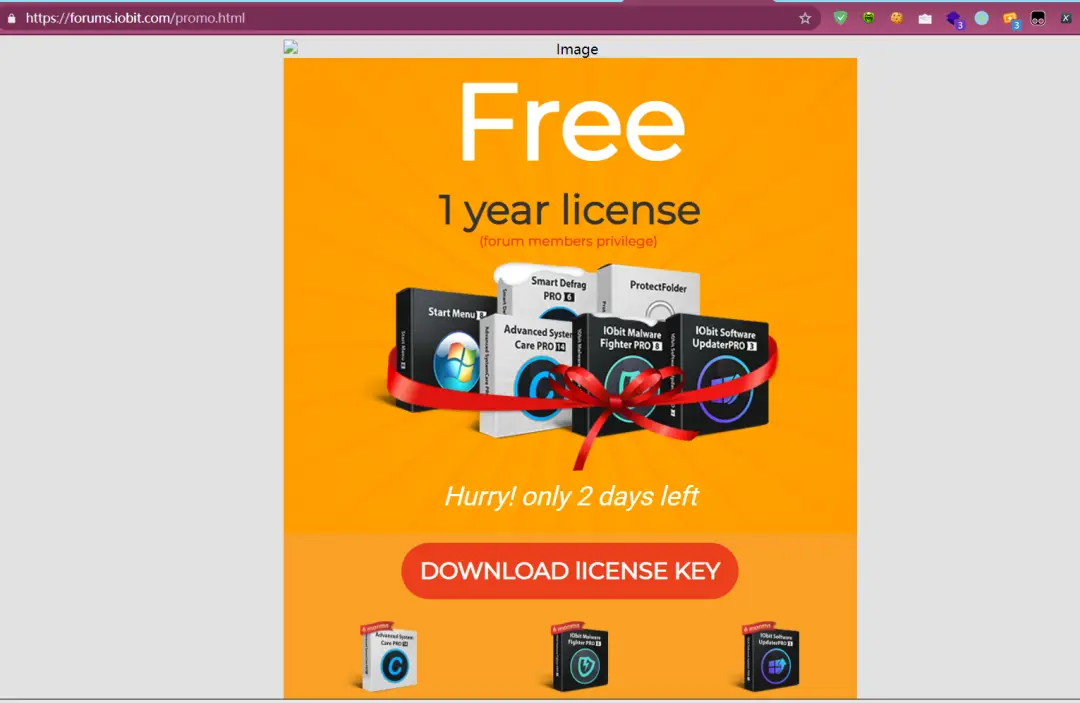Click the Start Menu box in the bundle
Viewport: 1080px width, 703px height.
click(442, 348)
